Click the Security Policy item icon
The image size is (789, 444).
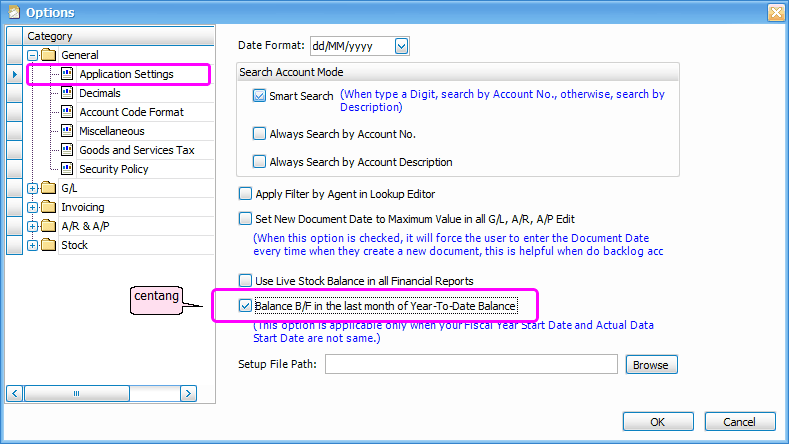(x=68, y=169)
